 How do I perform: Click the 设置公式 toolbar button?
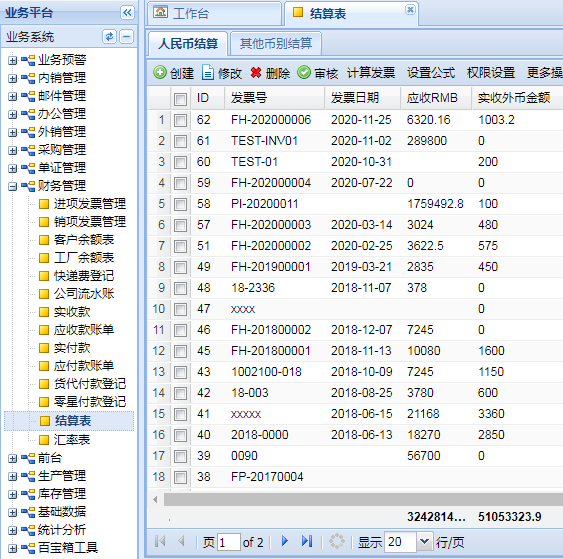click(x=431, y=73)
